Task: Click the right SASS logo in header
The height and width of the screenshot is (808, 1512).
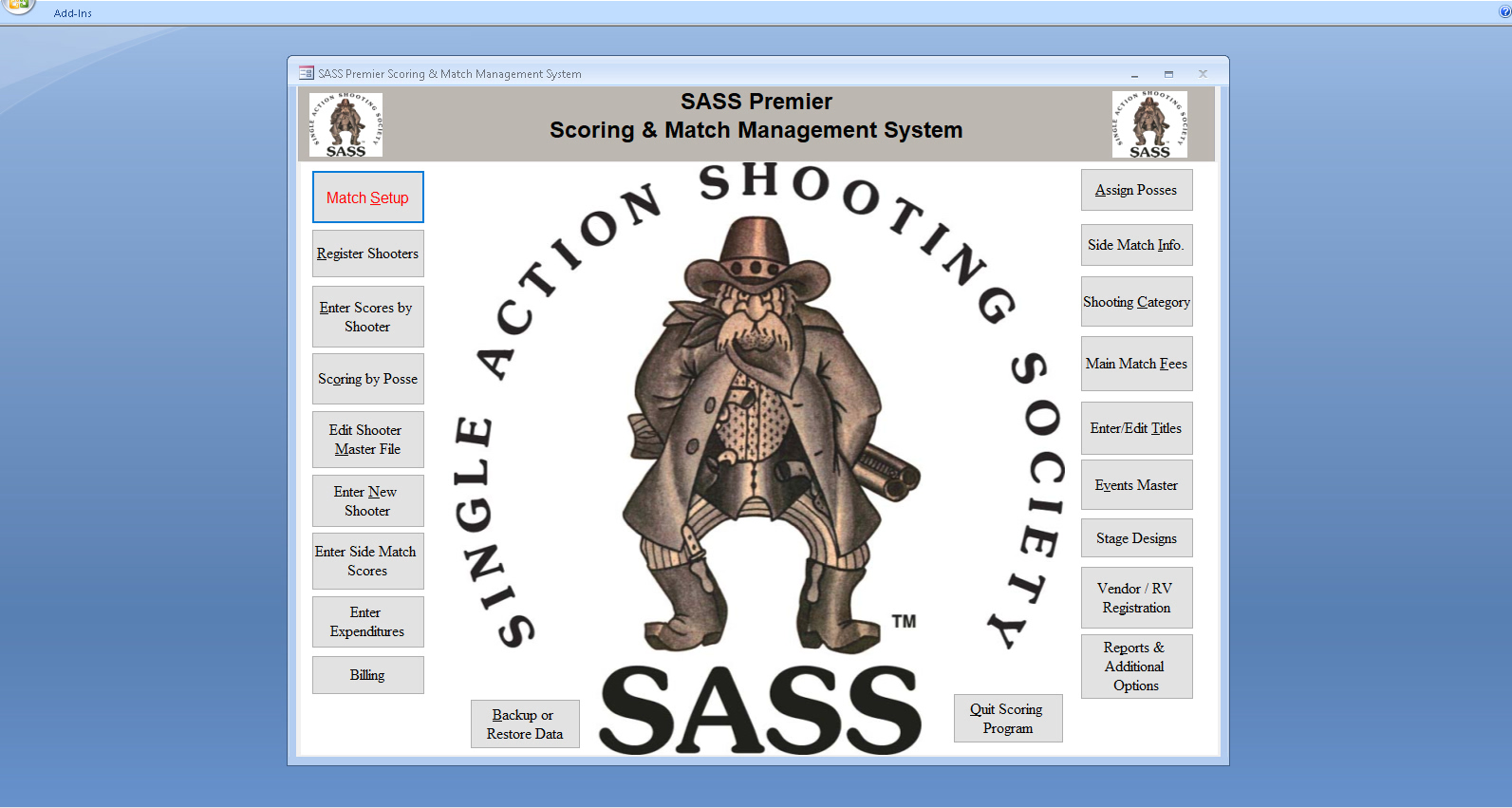Action: (1149, 124)
